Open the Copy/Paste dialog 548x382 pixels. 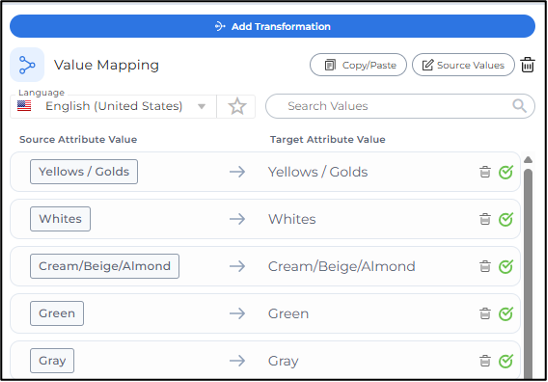(358, 65)
